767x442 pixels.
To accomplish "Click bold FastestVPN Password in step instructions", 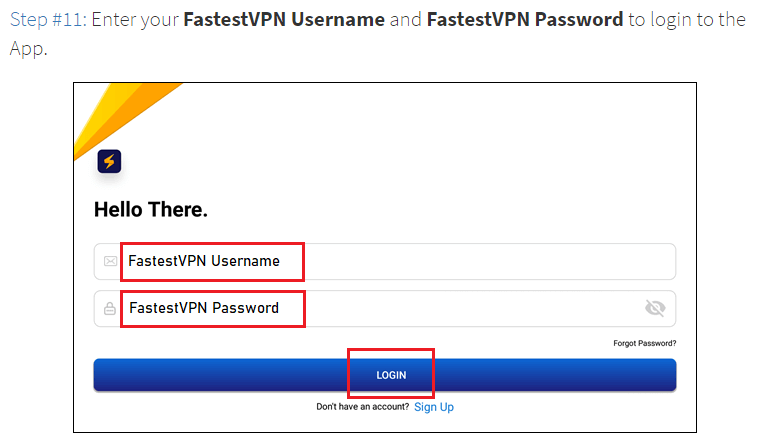I will [x=525, y=20].
